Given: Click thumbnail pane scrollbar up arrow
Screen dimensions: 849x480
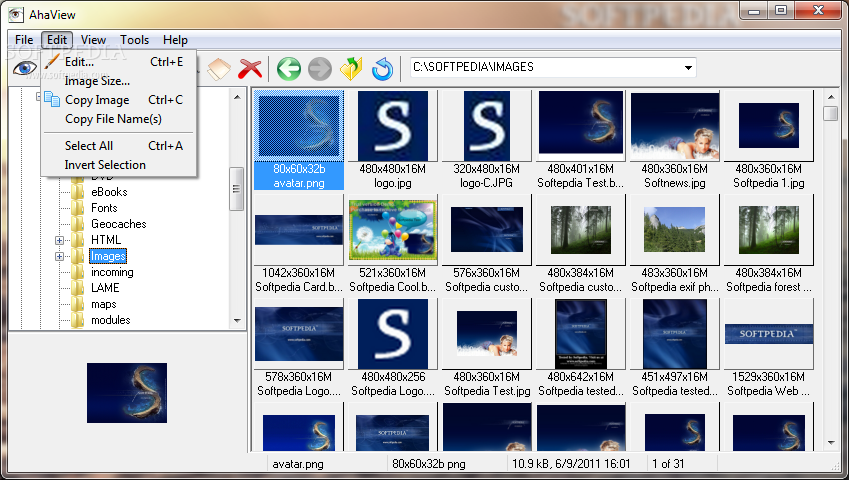Looking at the screenshot, I should coord(831,97).
